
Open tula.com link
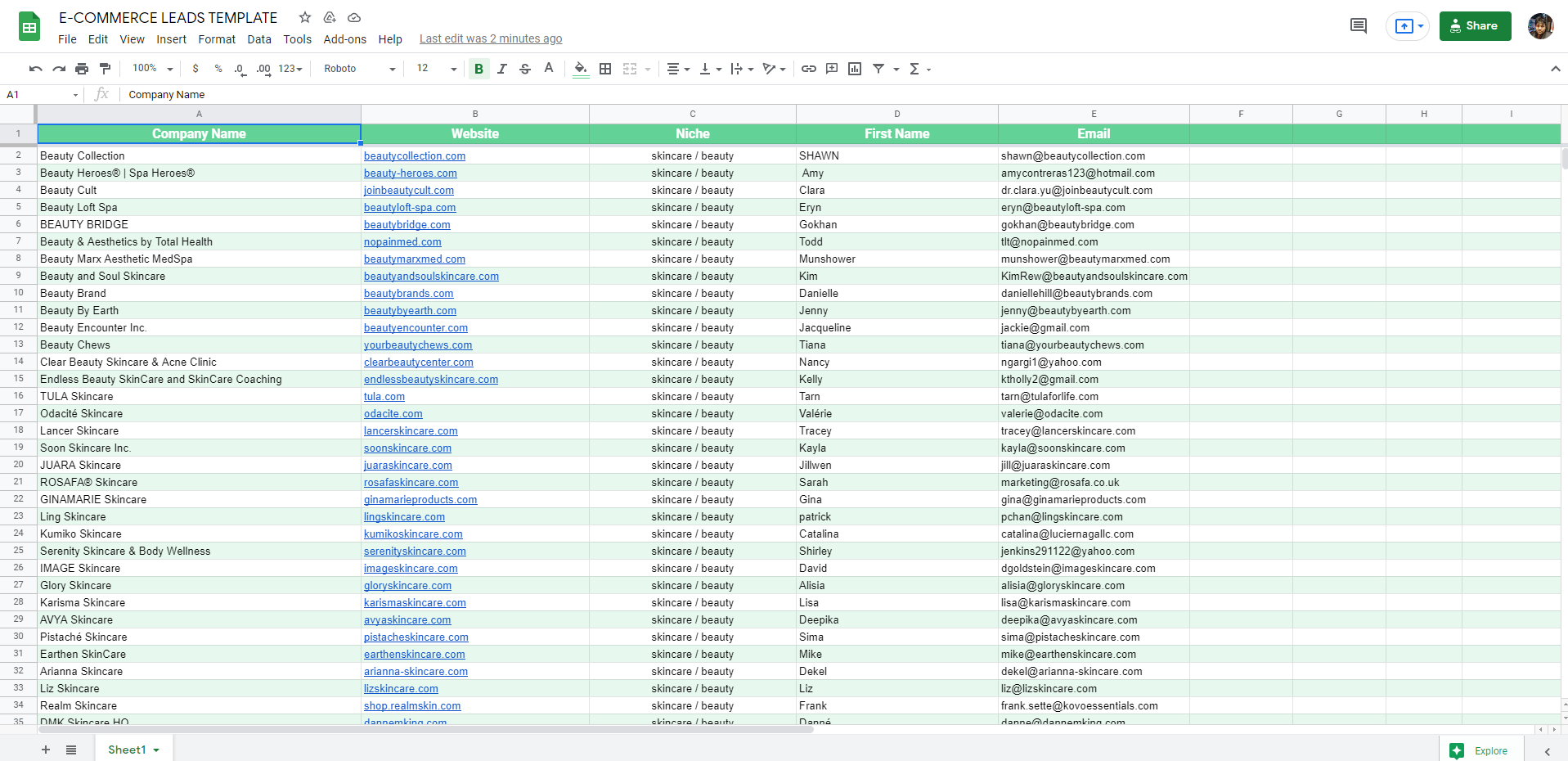tap(384, 397)
